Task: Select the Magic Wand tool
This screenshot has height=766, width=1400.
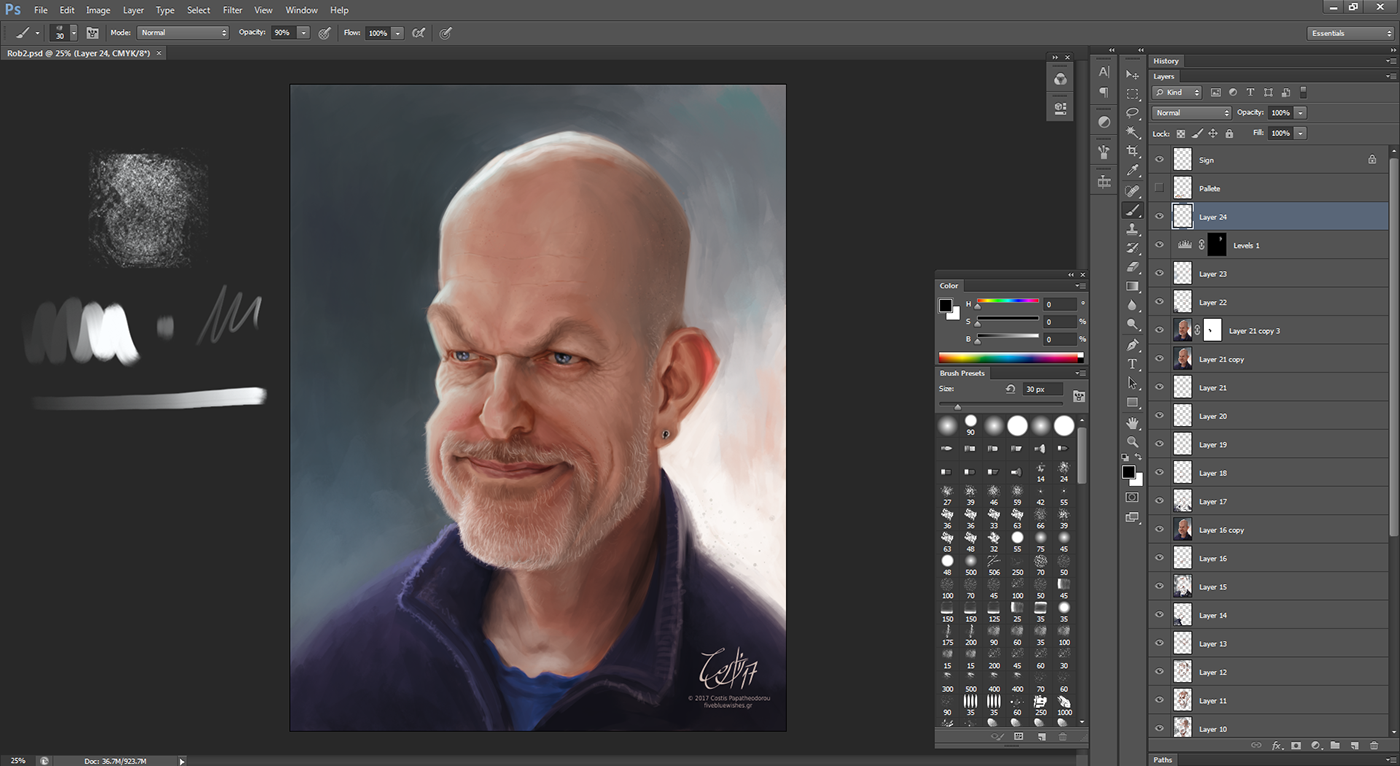Action: pyautogui.click(x=1132, y=132)
